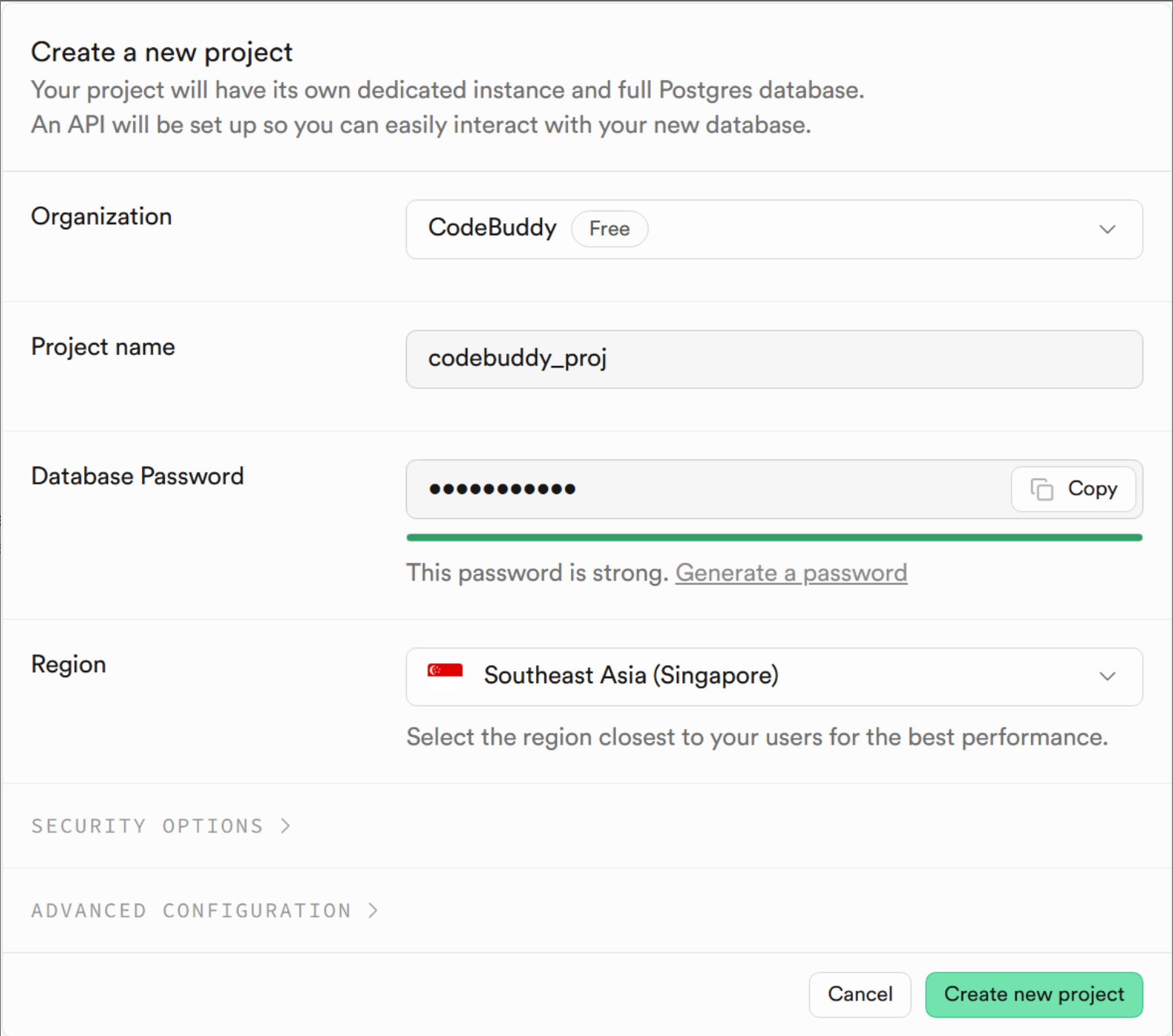Click Copy to copy the database password

point(1073,489)
